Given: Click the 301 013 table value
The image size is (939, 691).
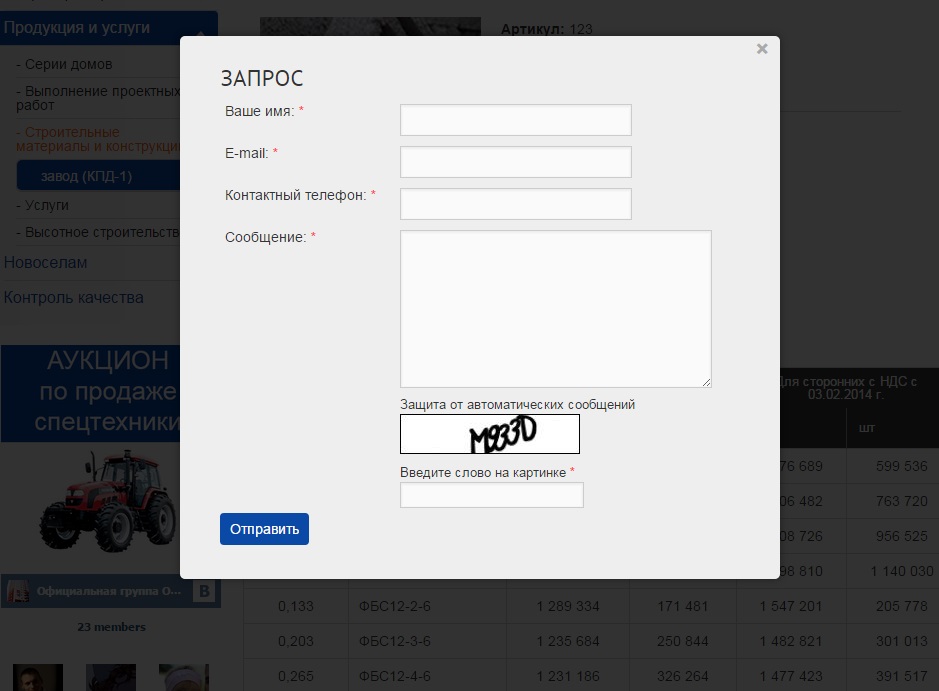Looking at the screenshot, I should tap(902, 641).
